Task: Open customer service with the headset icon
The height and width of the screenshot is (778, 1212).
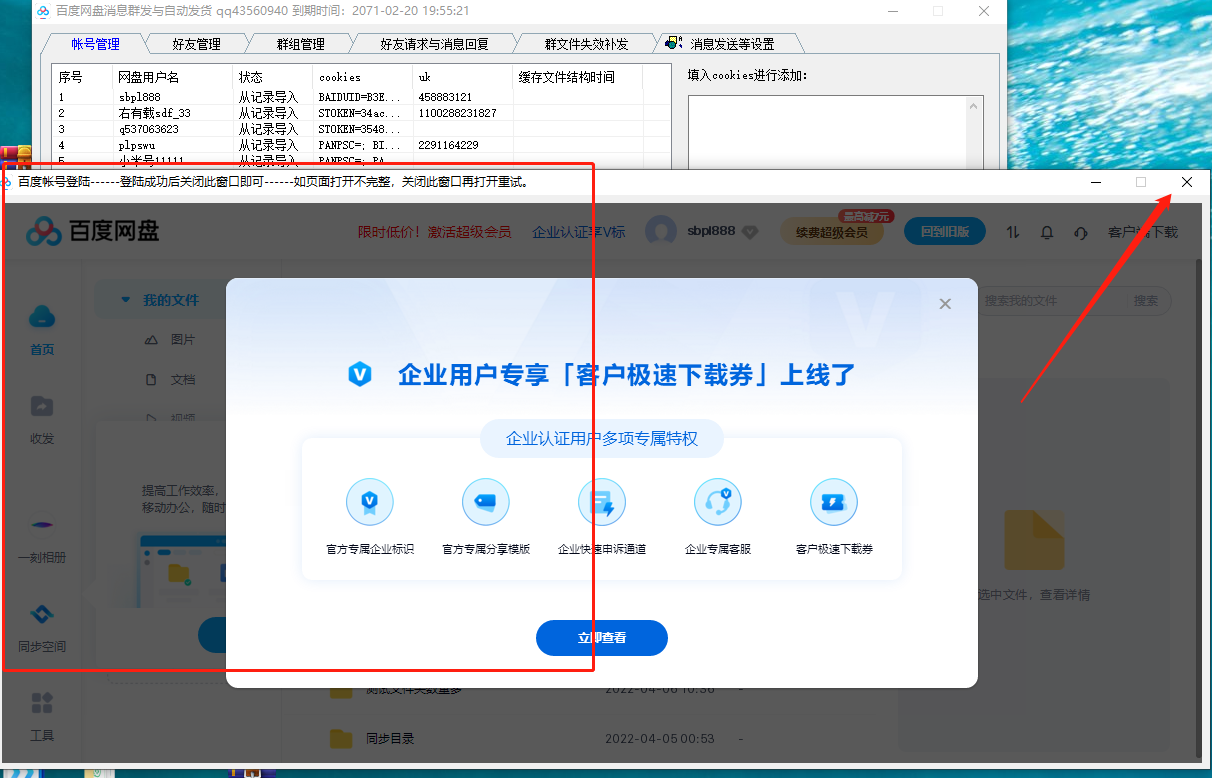Action: pyautogui.click(x=1080, y=231)
